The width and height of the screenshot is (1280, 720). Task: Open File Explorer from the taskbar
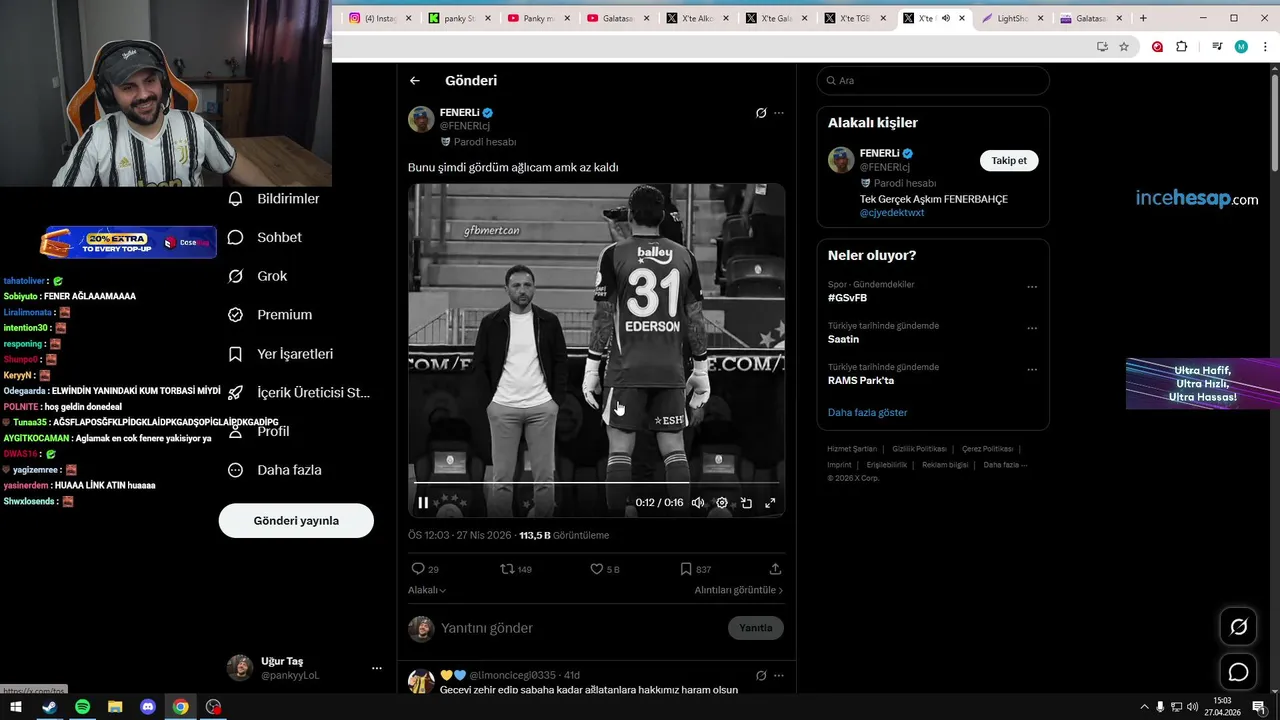pos(115,707)
